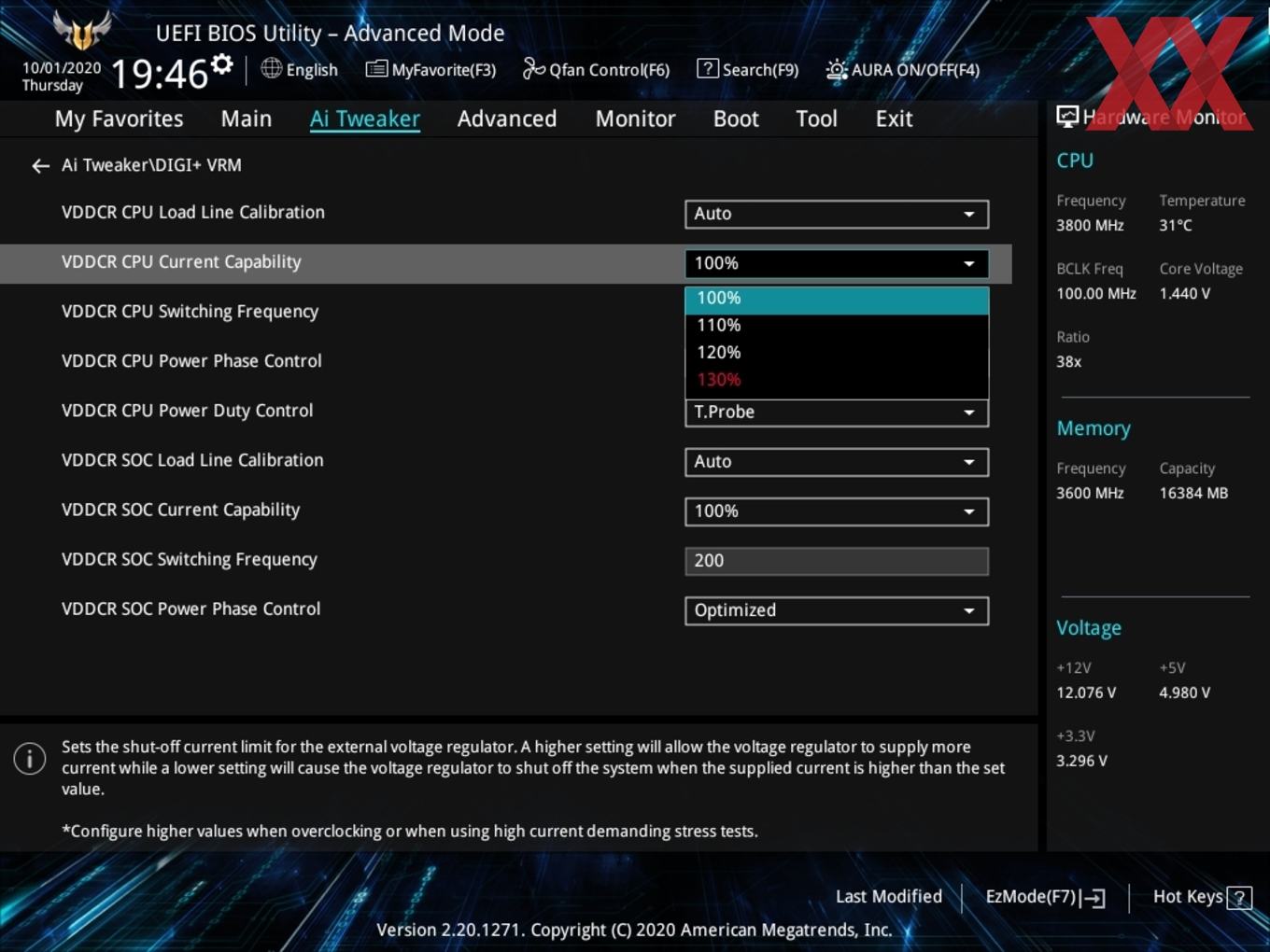Click the globe language icon
The image size is (1270, 952).
coord(271,68)
